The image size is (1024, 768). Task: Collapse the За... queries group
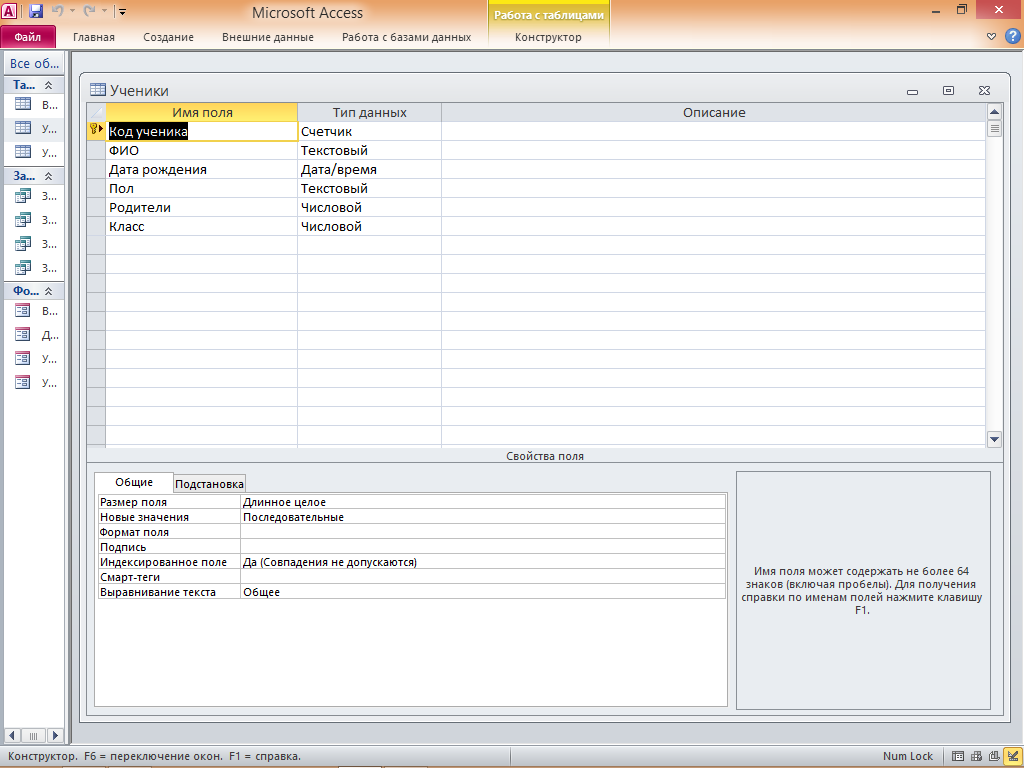pyautogui.click(x=48, y=176)
